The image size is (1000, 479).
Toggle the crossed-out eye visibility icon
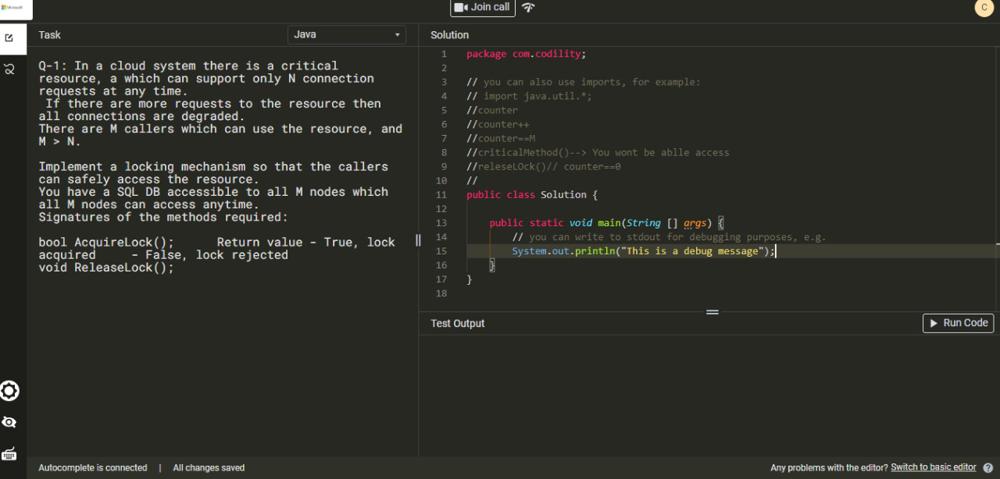[x=10, y=422]
